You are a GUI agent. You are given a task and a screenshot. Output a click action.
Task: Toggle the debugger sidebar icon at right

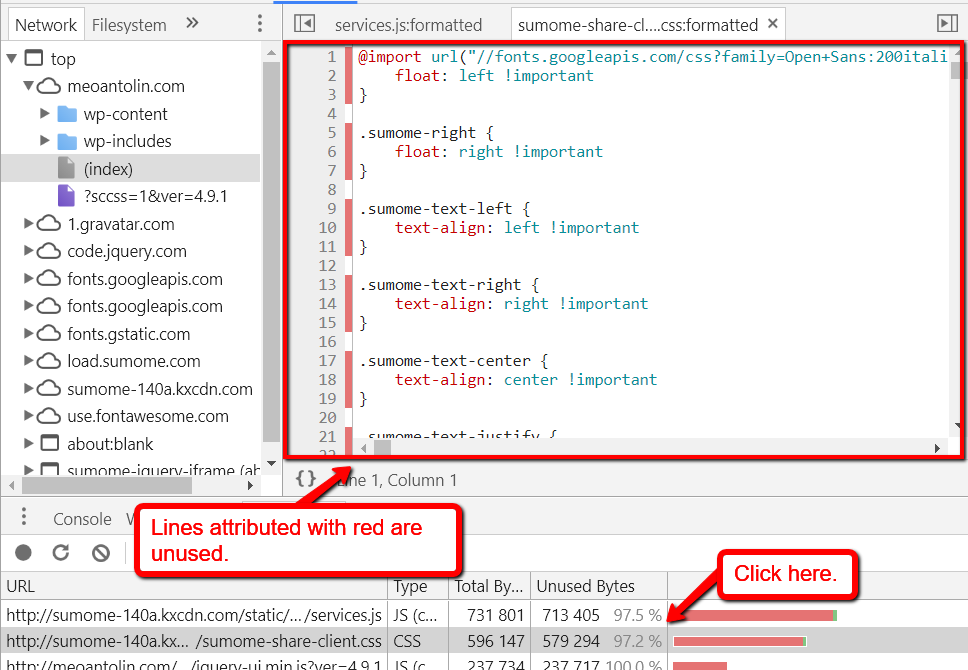[x=946, y=23]
